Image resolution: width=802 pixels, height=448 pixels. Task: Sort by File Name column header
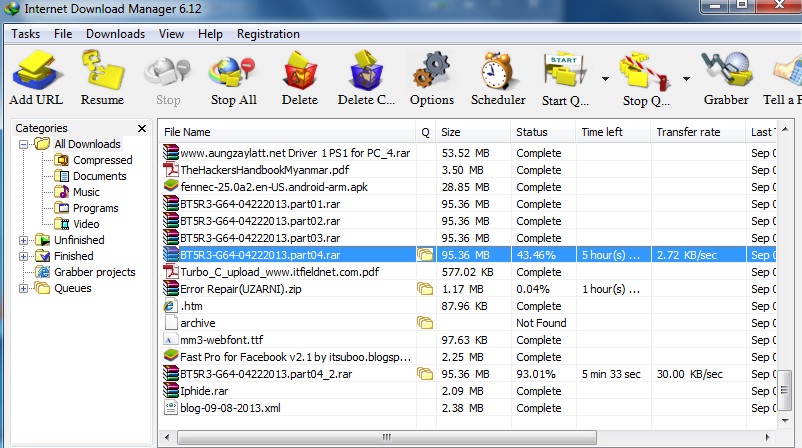[x=287, y=132]
